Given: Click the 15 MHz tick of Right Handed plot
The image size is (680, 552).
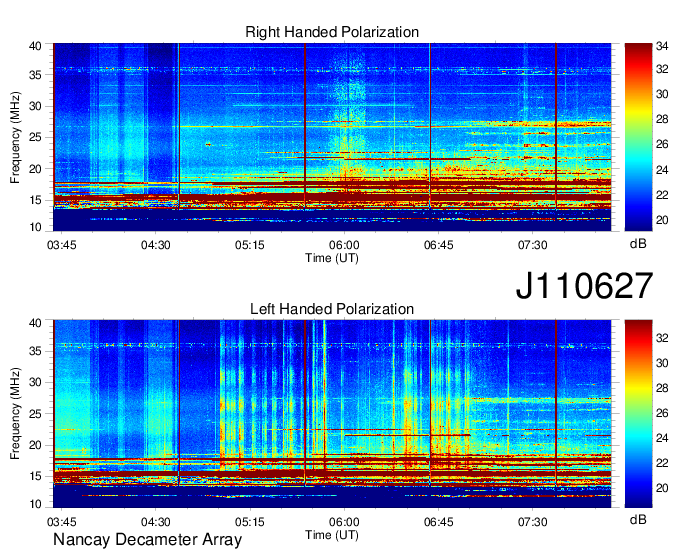Looking at the screenshot, I should click(35, 200).
